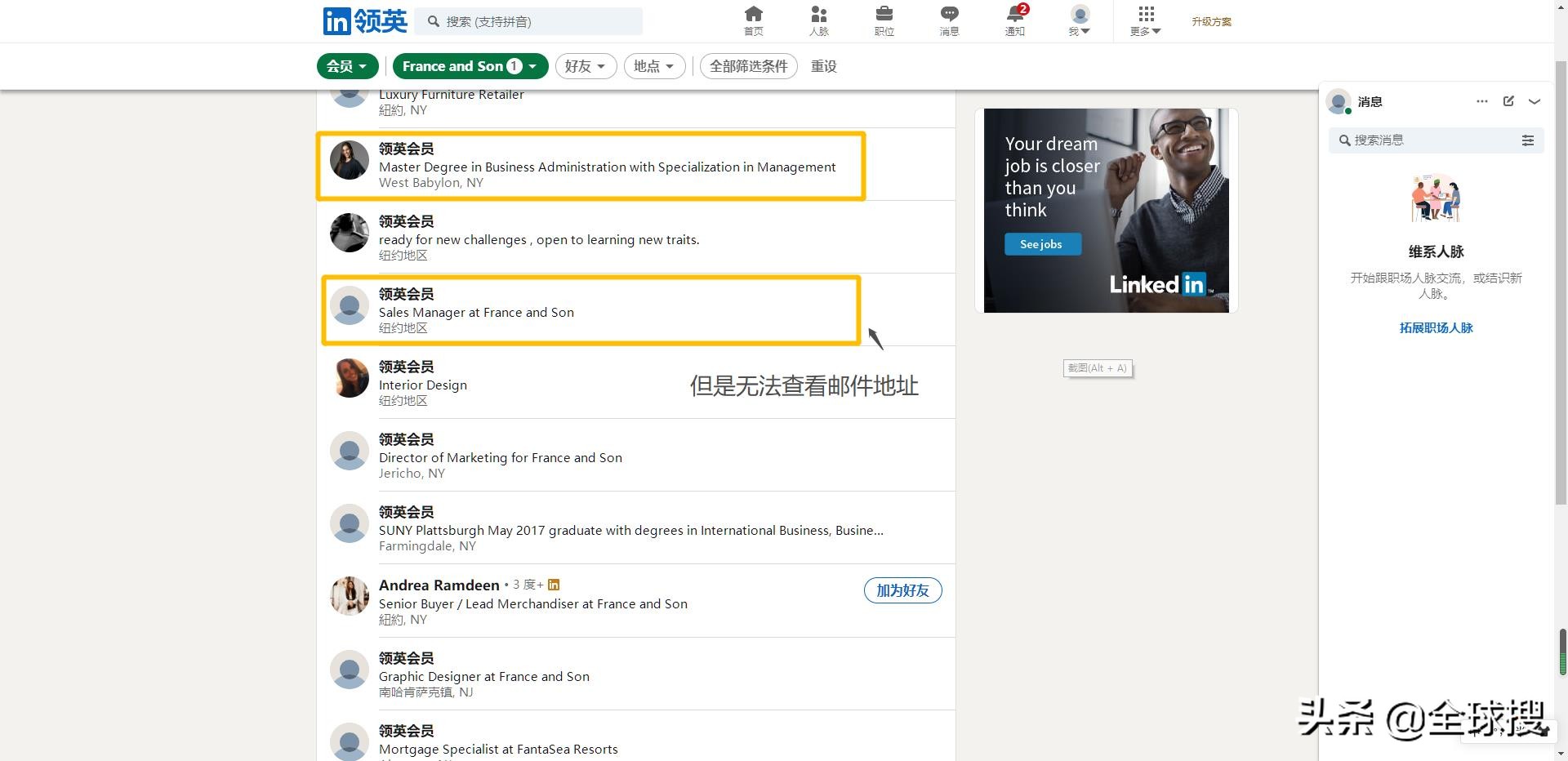
Task: Open the message filter settings icon
Action: pos(1529,140)
